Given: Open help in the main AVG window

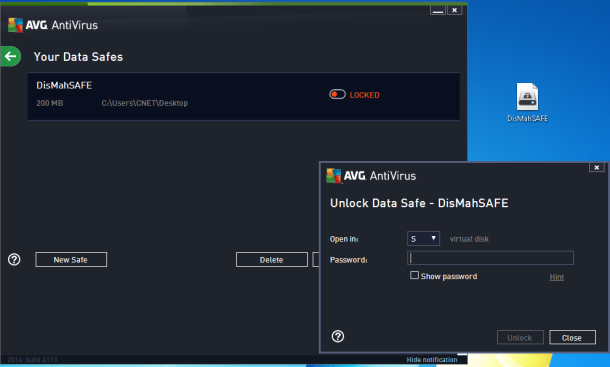Looking at the screenshot, I should (x=14, y=259).
